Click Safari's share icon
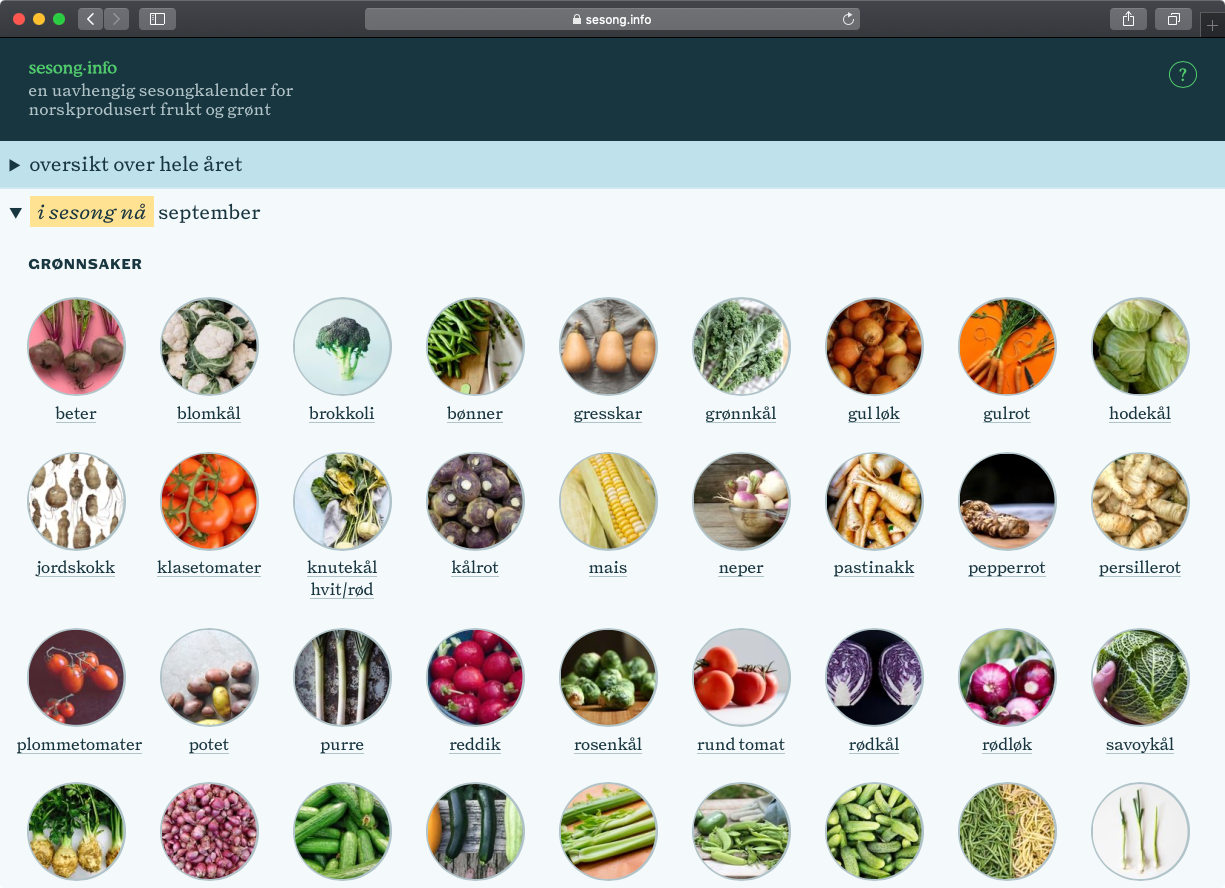The height and width of the screenshot is (888, 1225). [x=1128, y=19]
